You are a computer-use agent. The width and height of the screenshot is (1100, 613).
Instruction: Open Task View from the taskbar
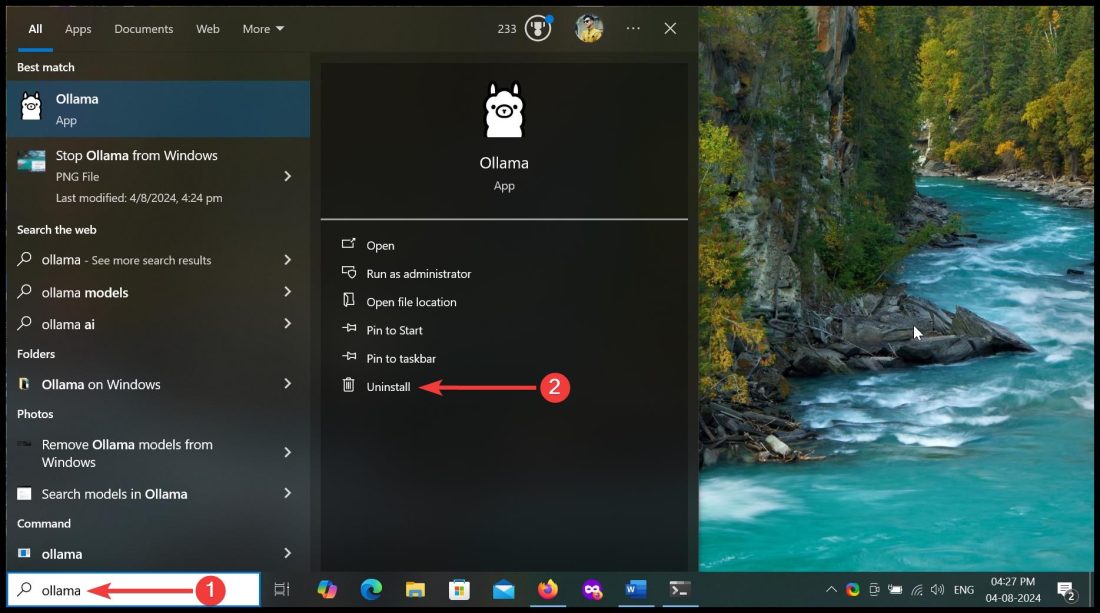point(282,590)
